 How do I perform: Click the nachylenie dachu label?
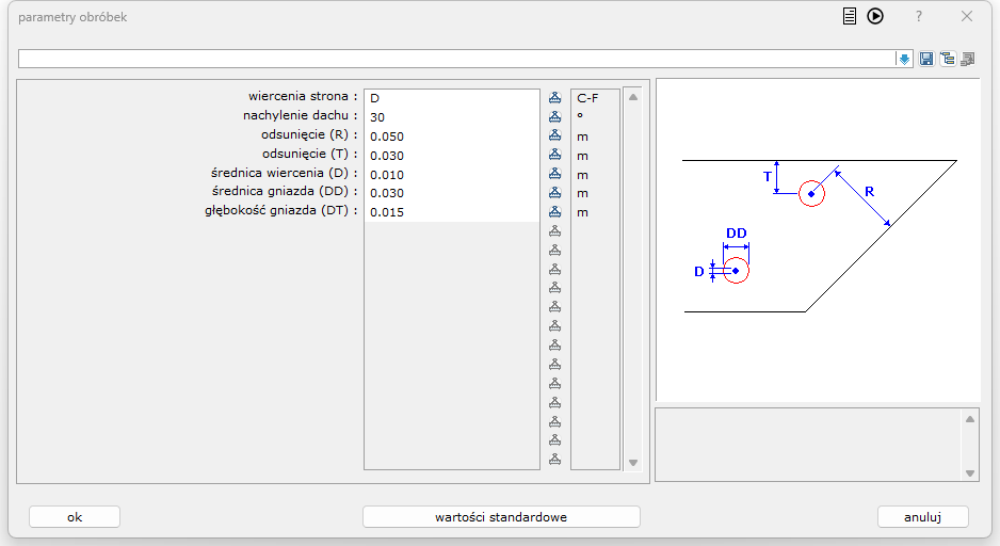tap(300, 115)
